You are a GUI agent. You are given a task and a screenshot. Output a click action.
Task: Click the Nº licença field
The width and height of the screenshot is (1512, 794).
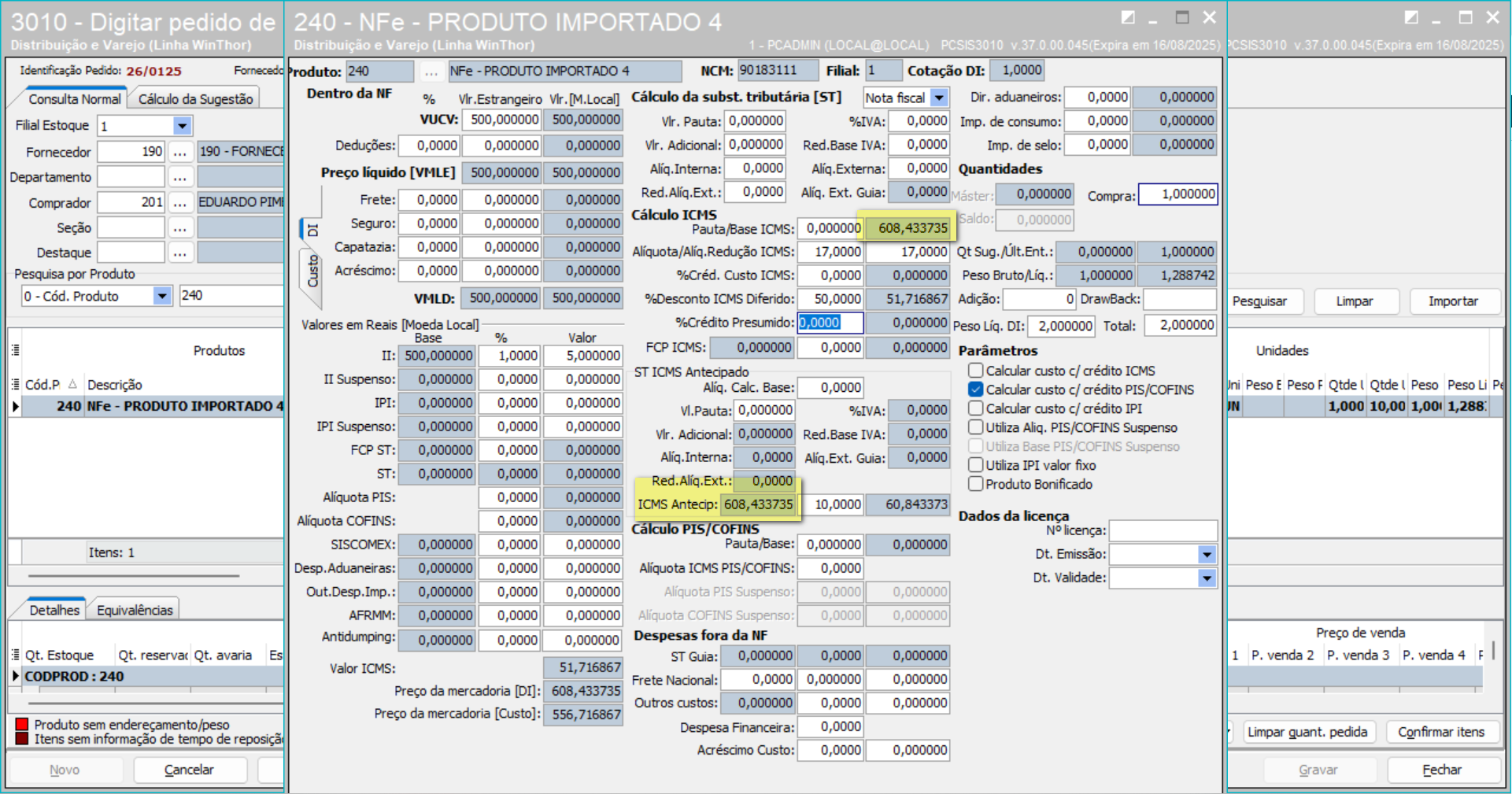(1163, 531)
